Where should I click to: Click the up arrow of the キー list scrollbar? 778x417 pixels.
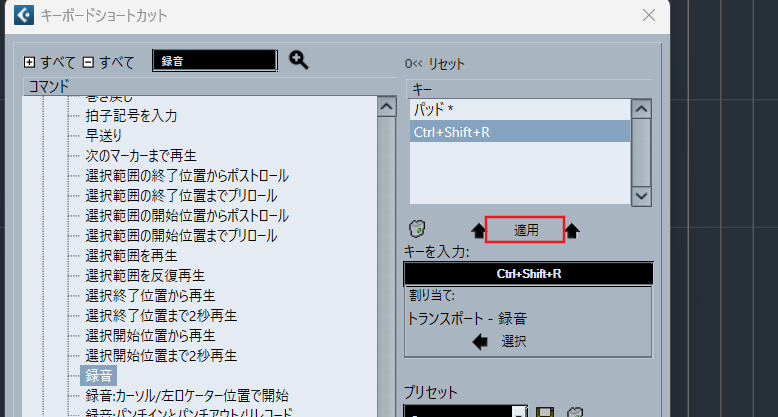point(641,108)
